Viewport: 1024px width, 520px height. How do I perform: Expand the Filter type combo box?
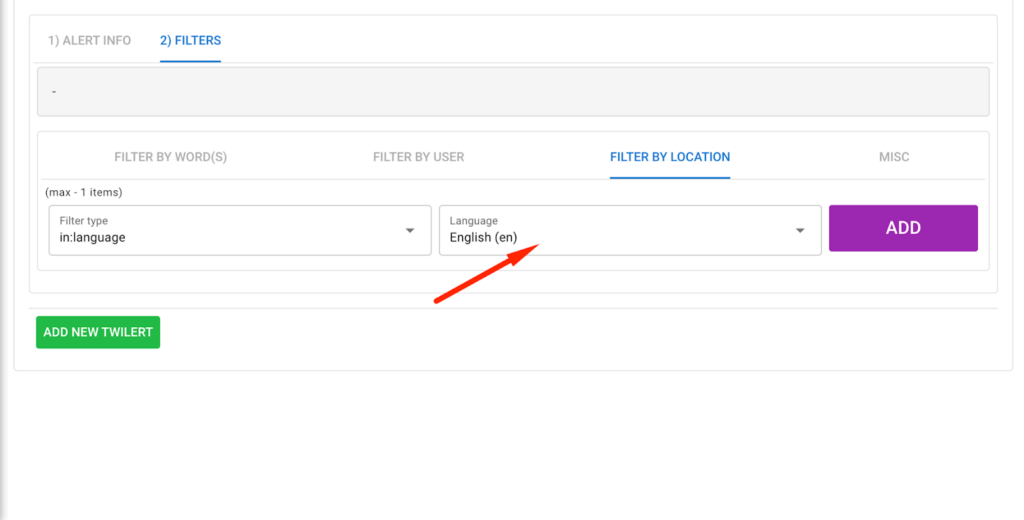click(x=240, y=230)
